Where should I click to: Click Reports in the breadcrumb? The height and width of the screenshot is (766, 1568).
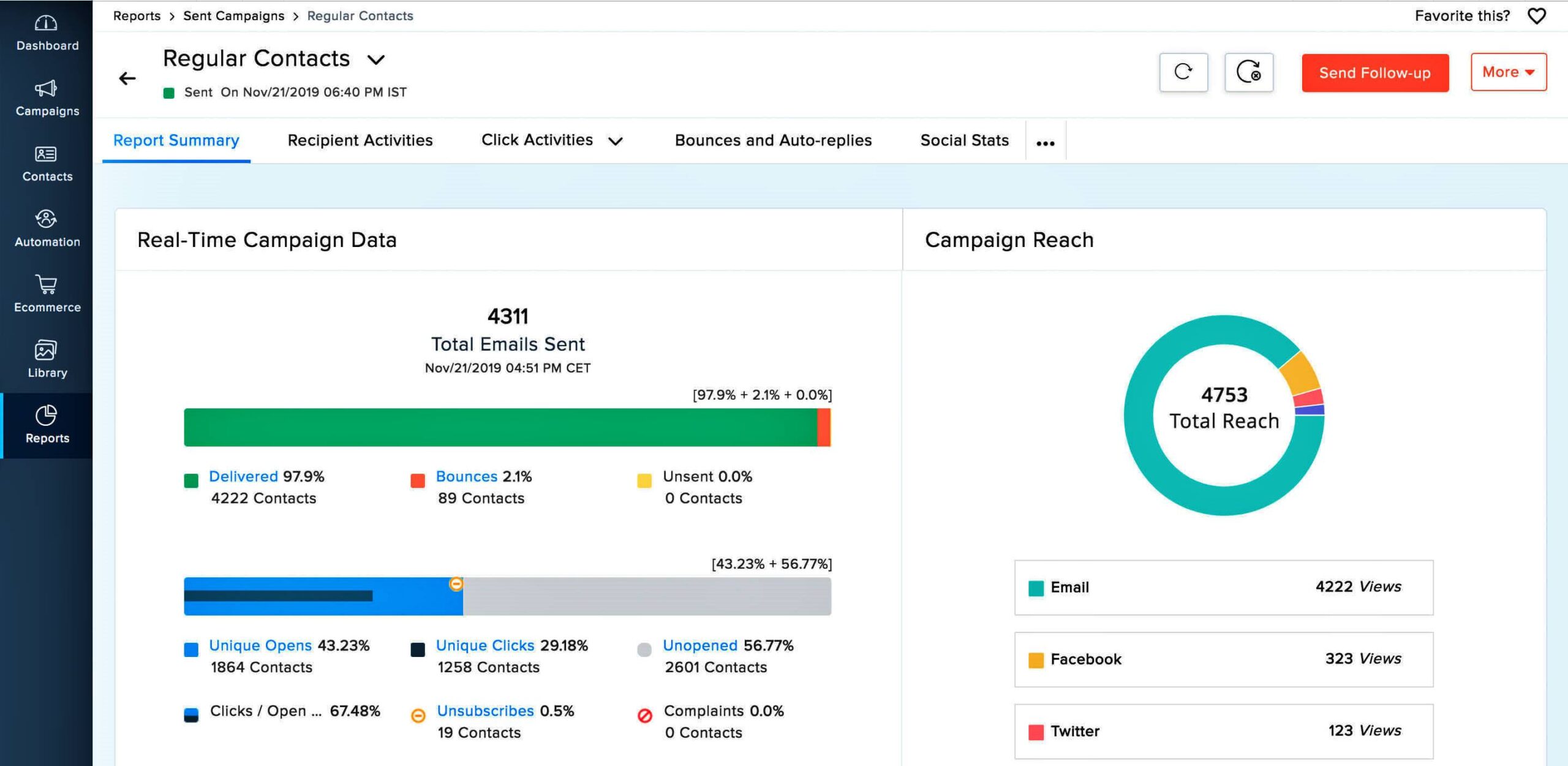pos(137,16)
